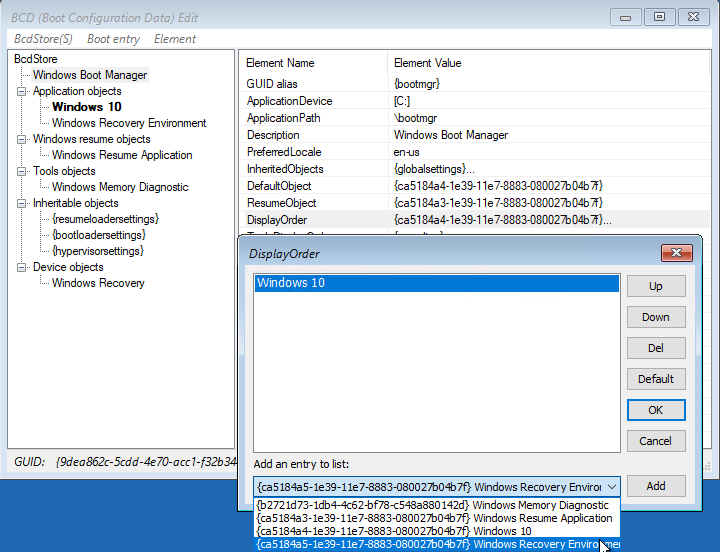
Task: Collapse the Tools objects tree node
Action: 21,171
